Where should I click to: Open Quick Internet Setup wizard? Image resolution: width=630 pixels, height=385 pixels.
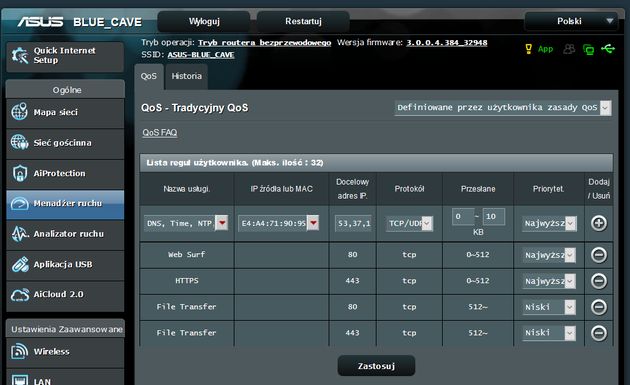tap(65, 56)
